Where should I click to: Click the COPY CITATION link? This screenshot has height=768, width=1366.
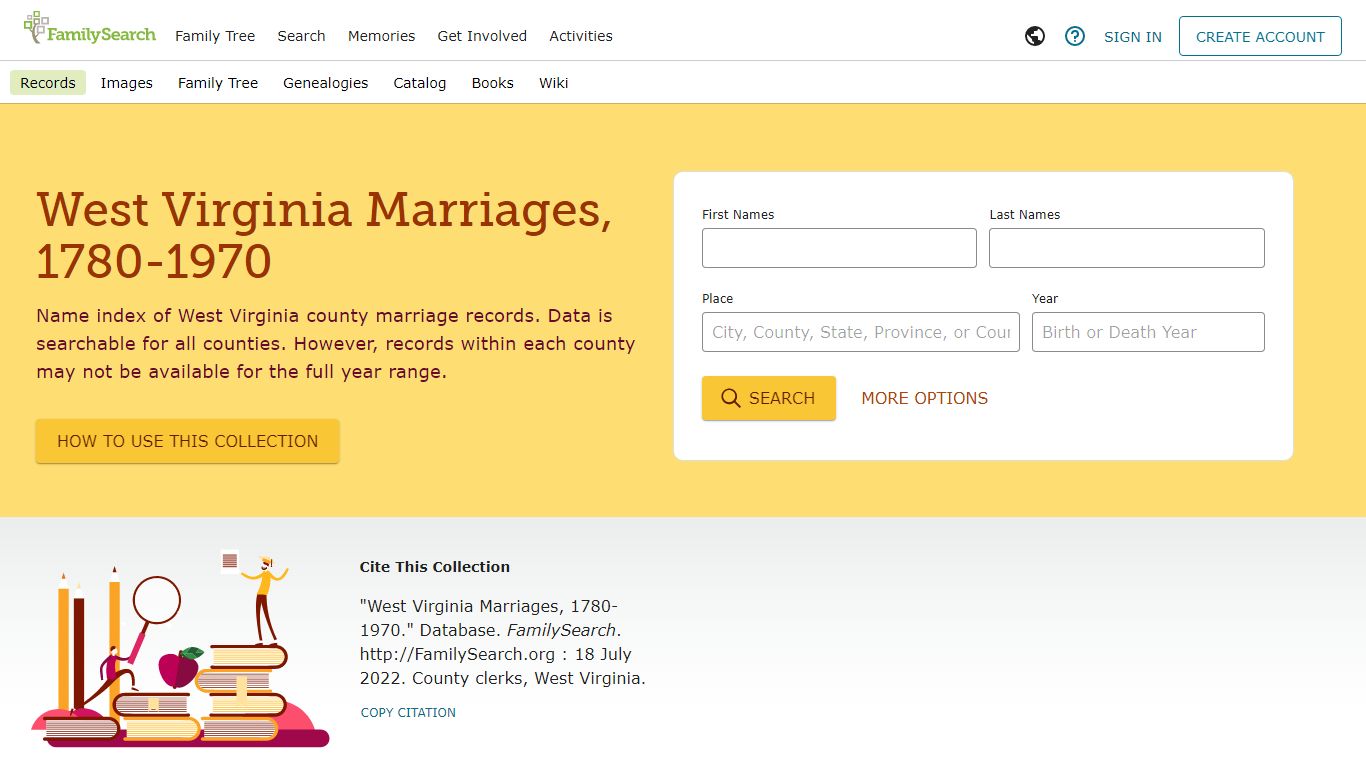tap(408, 713)
